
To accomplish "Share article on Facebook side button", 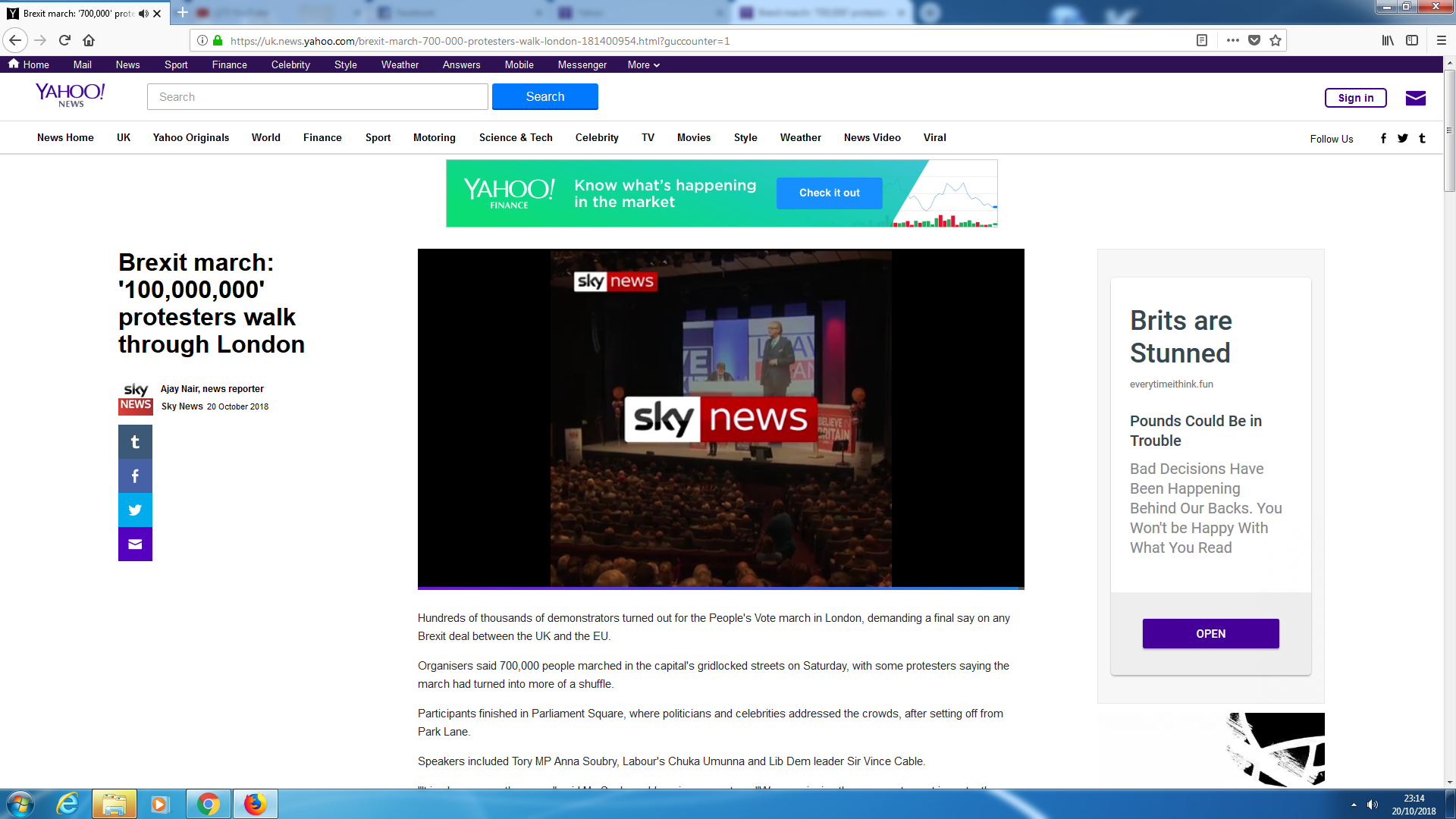I will pyautogui.click(x=135, y=476).
